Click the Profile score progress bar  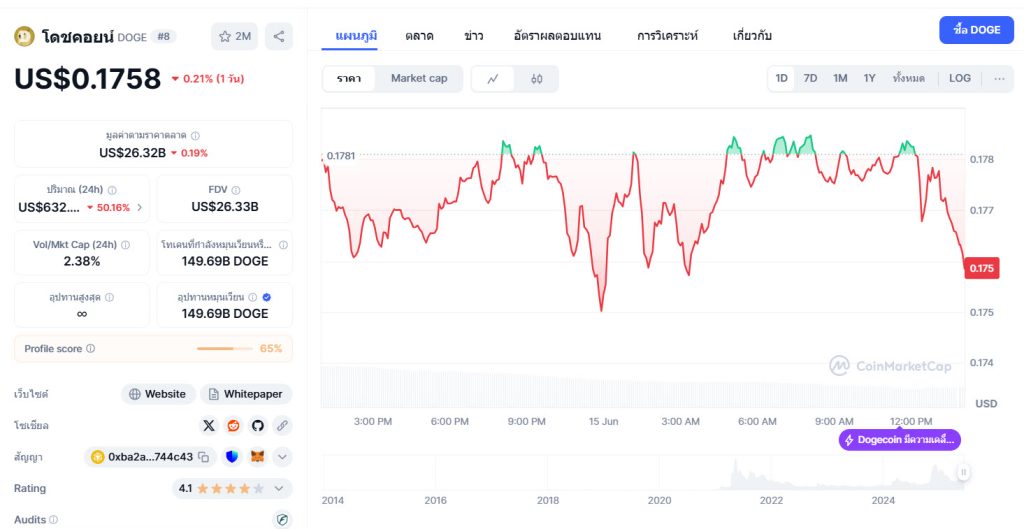coord(225,349)
